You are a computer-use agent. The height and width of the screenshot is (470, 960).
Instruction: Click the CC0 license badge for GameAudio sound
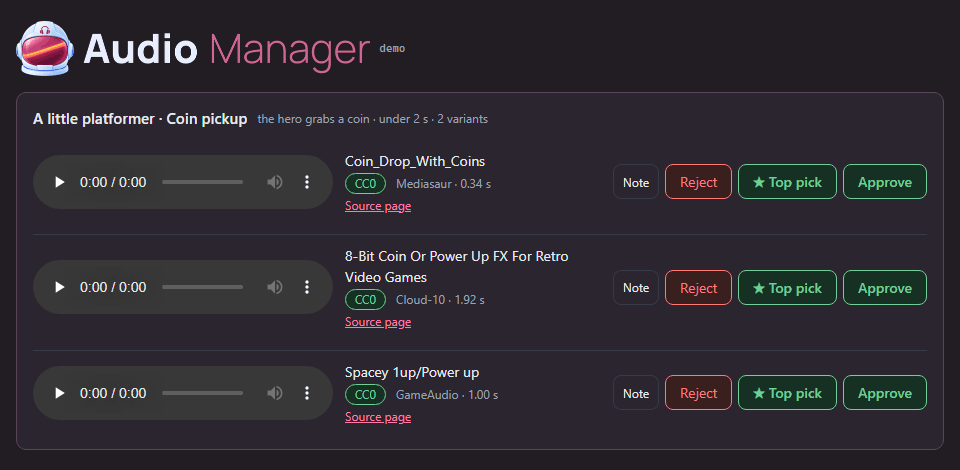click(366, 395)
